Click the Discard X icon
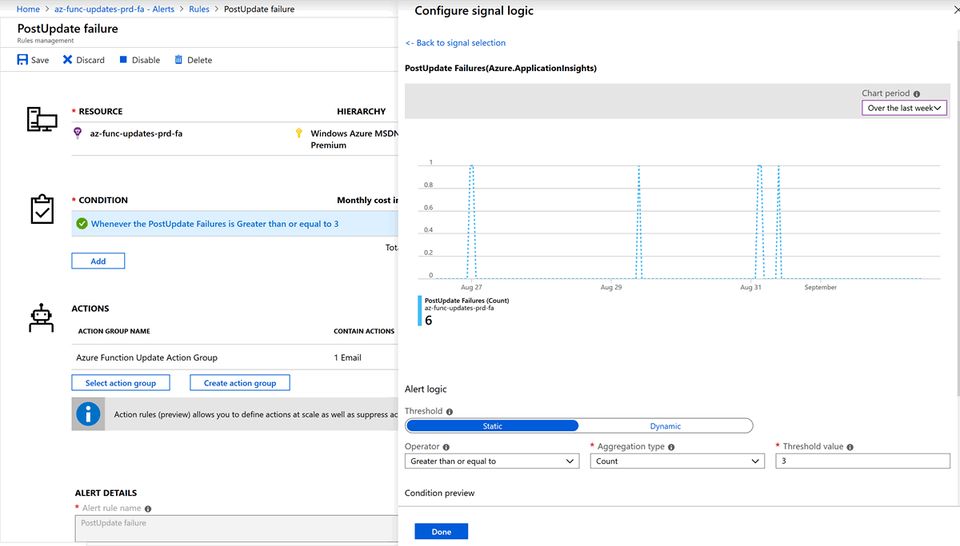Viewport: 960px width, 546px height. 67,59
